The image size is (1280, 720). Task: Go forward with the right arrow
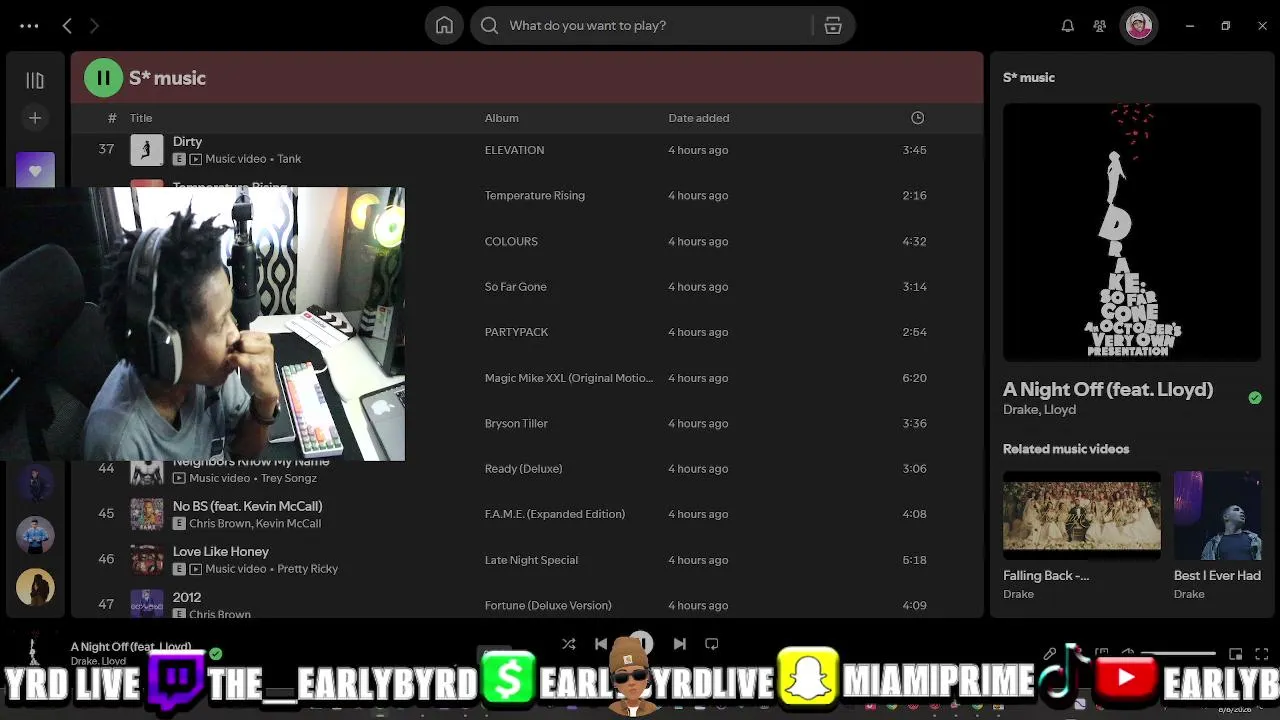(x=94, y=26)
